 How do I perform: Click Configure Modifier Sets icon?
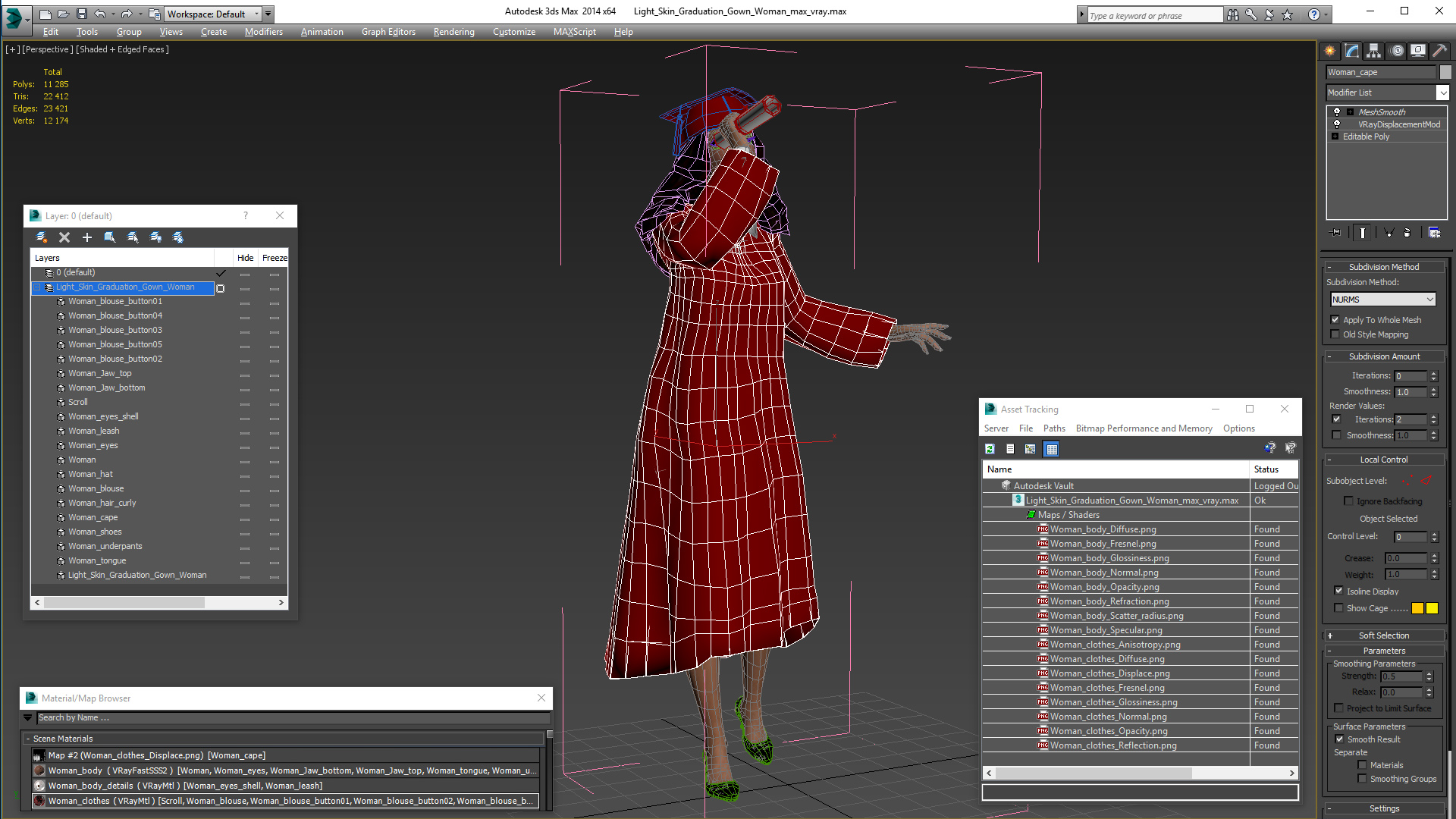tap(1434, 233)
